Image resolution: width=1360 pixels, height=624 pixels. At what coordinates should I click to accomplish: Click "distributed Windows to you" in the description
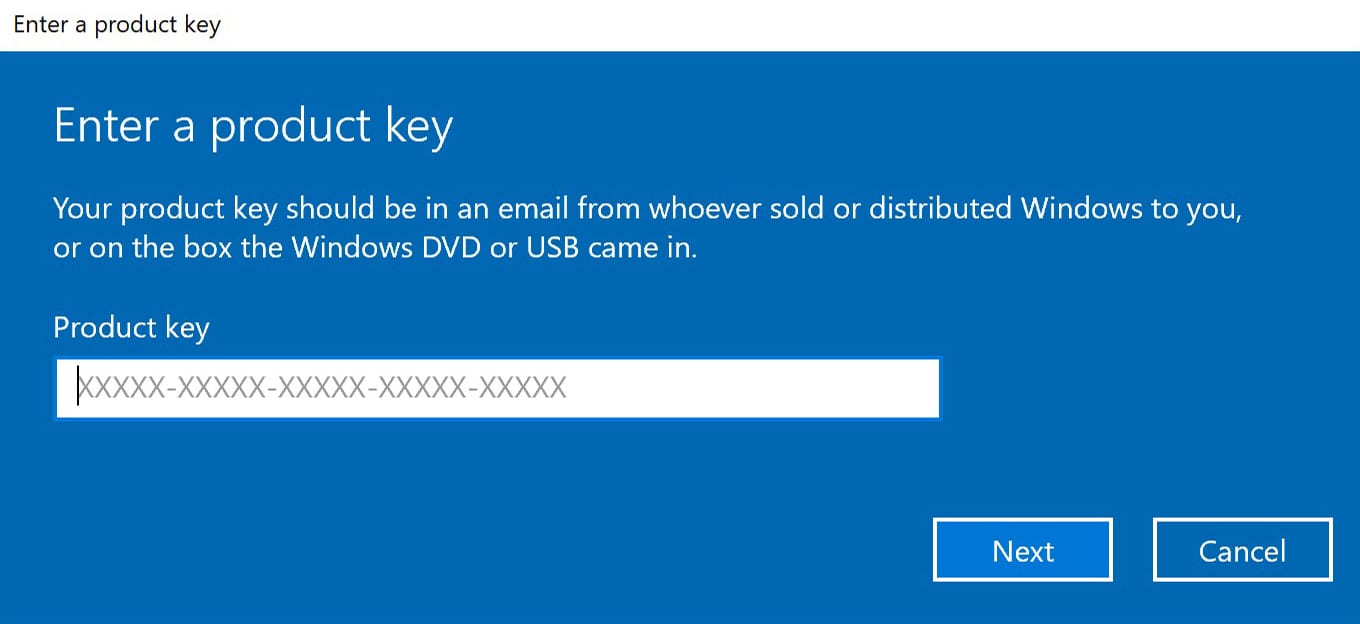(1055, 210)
